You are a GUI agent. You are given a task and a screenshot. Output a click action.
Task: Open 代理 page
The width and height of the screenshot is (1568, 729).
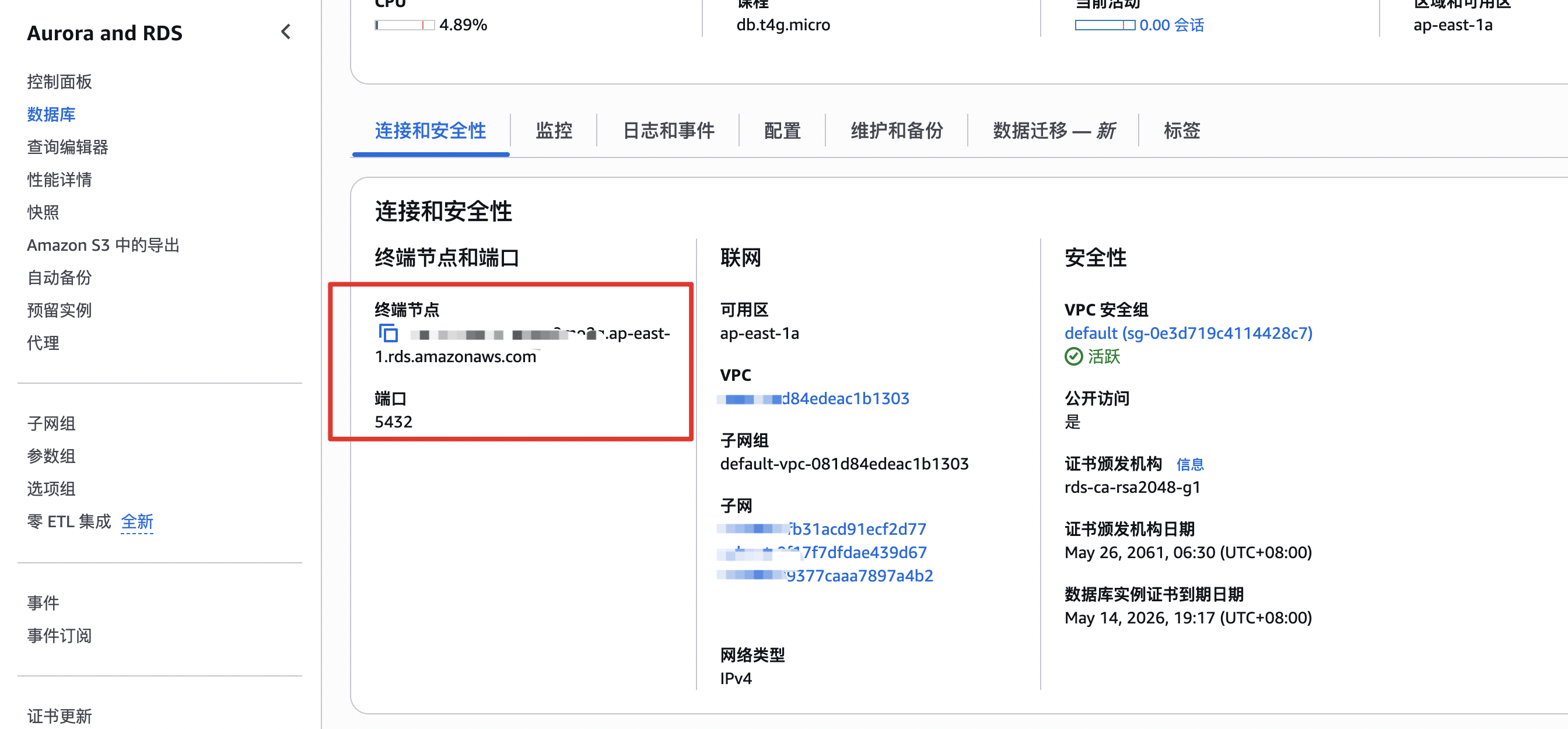pyautogui.click(x=43, y=343)
